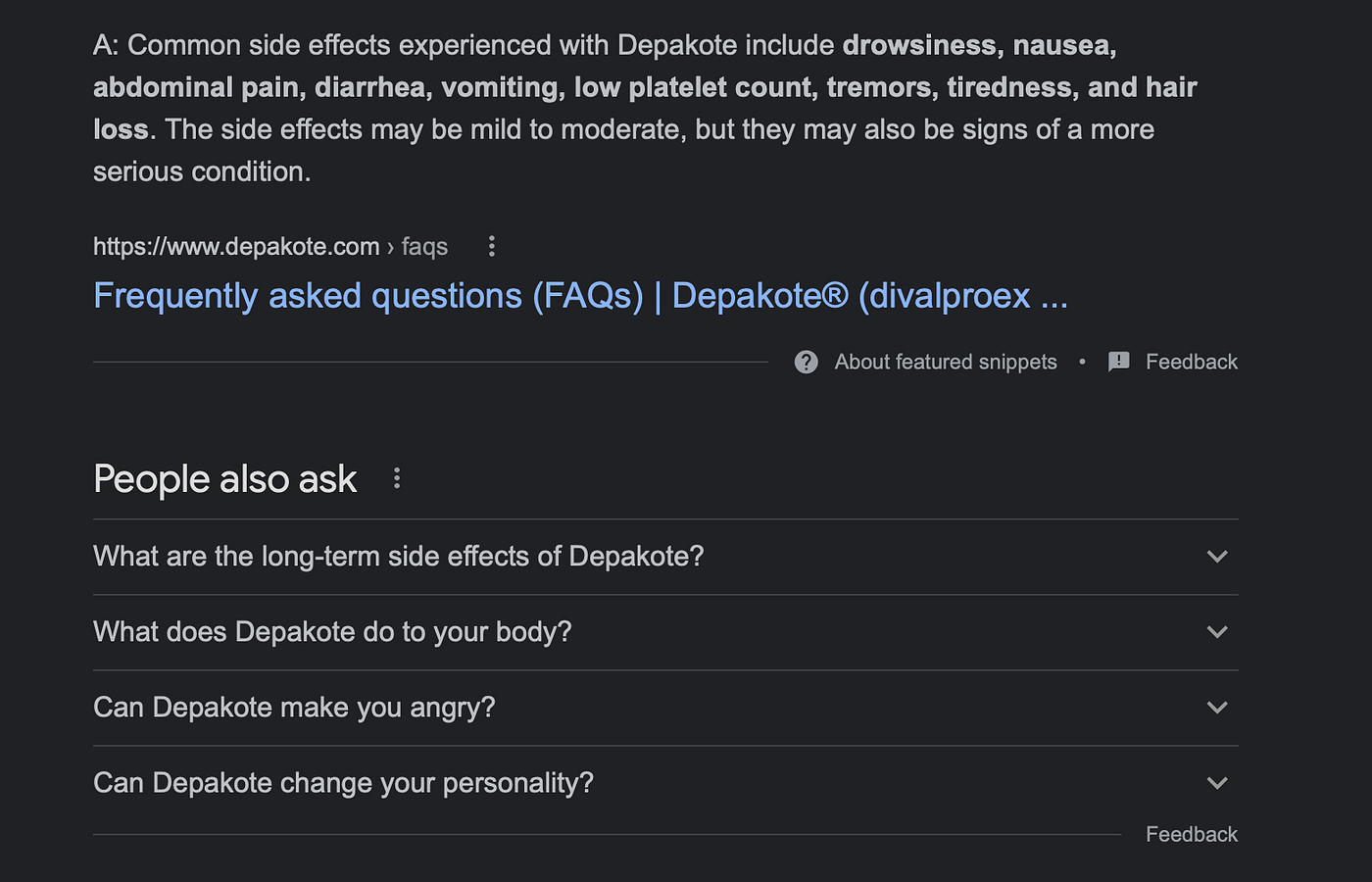Click the bolded side effects snippet text
This screenshot has height=882, width=1372.
(645, 87)
